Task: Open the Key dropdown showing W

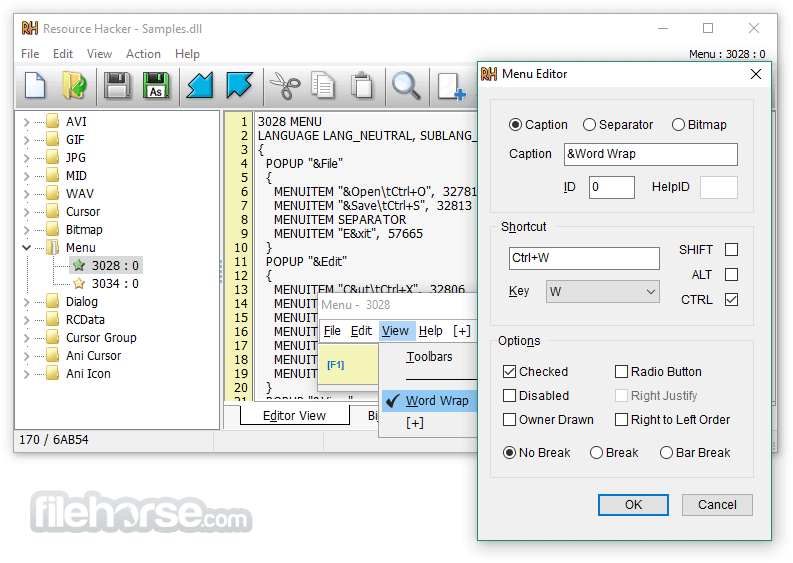Action: click(602, 291)
